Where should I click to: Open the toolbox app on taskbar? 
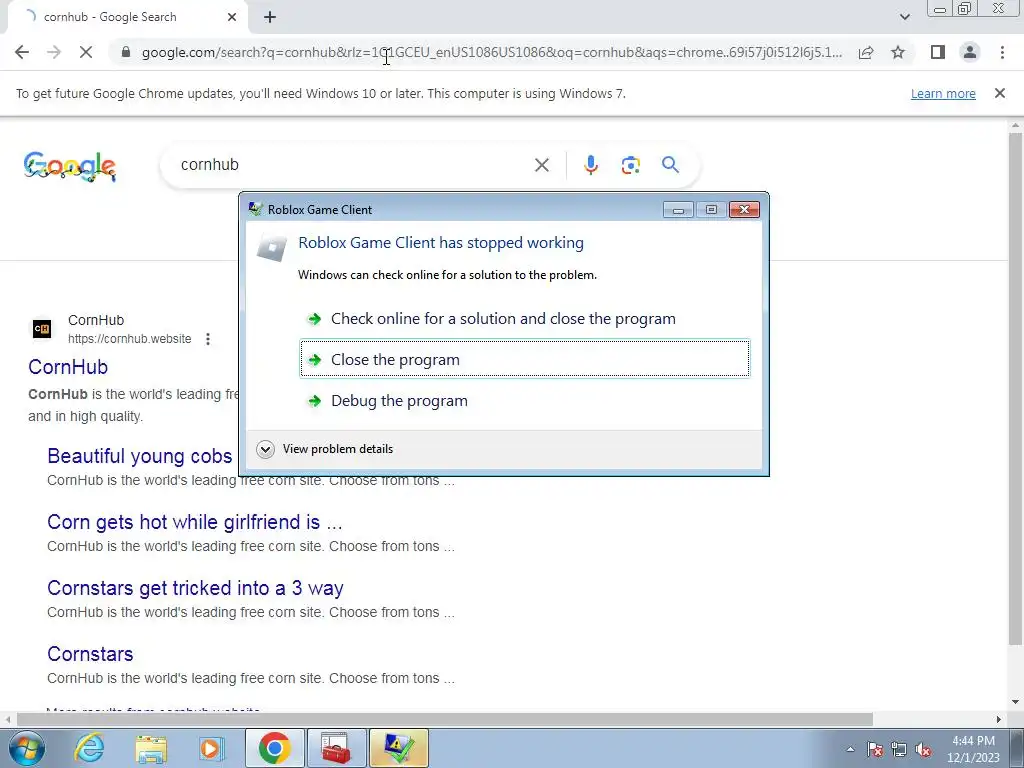click(x=336, y=748)
